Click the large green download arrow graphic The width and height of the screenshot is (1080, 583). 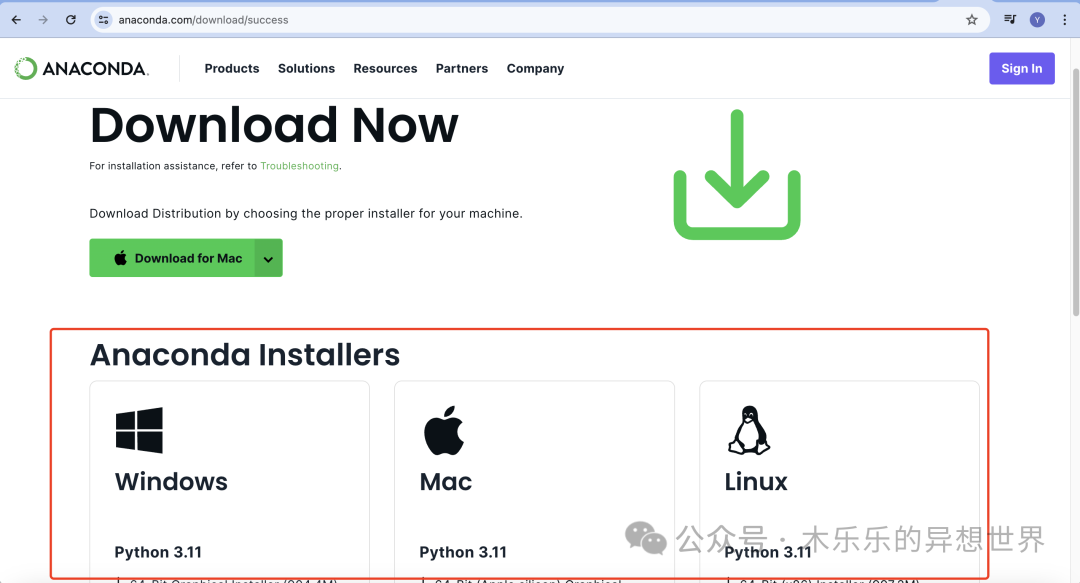[737, 174]
